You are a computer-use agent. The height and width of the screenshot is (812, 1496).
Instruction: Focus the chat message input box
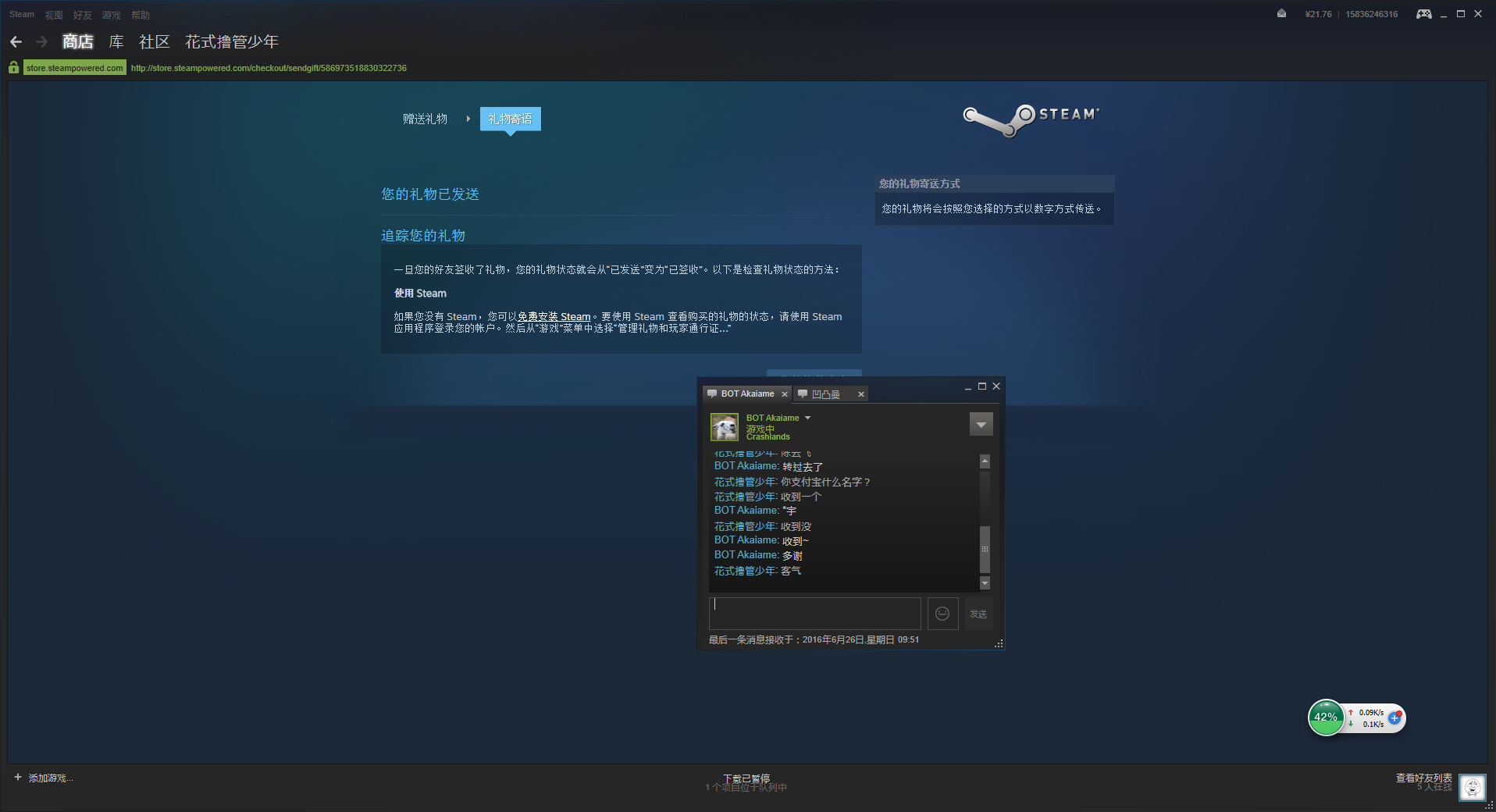815,614
